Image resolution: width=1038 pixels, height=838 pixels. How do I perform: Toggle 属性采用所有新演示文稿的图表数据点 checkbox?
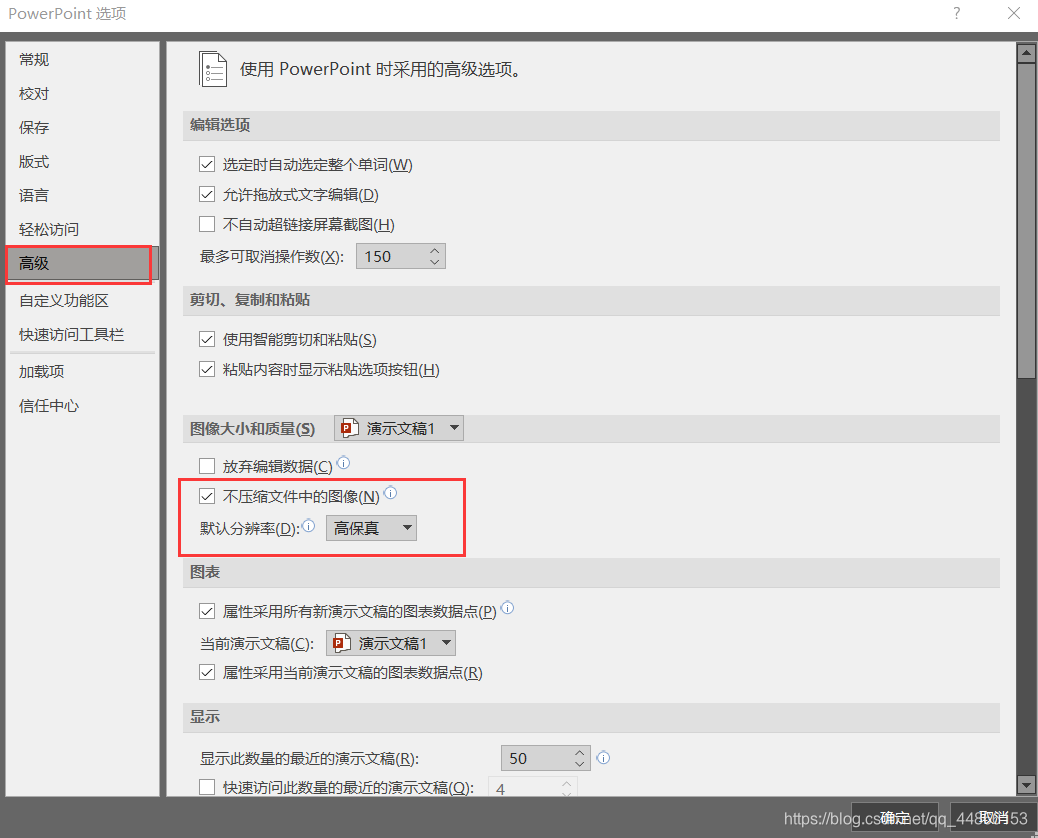tap(207, 611)
